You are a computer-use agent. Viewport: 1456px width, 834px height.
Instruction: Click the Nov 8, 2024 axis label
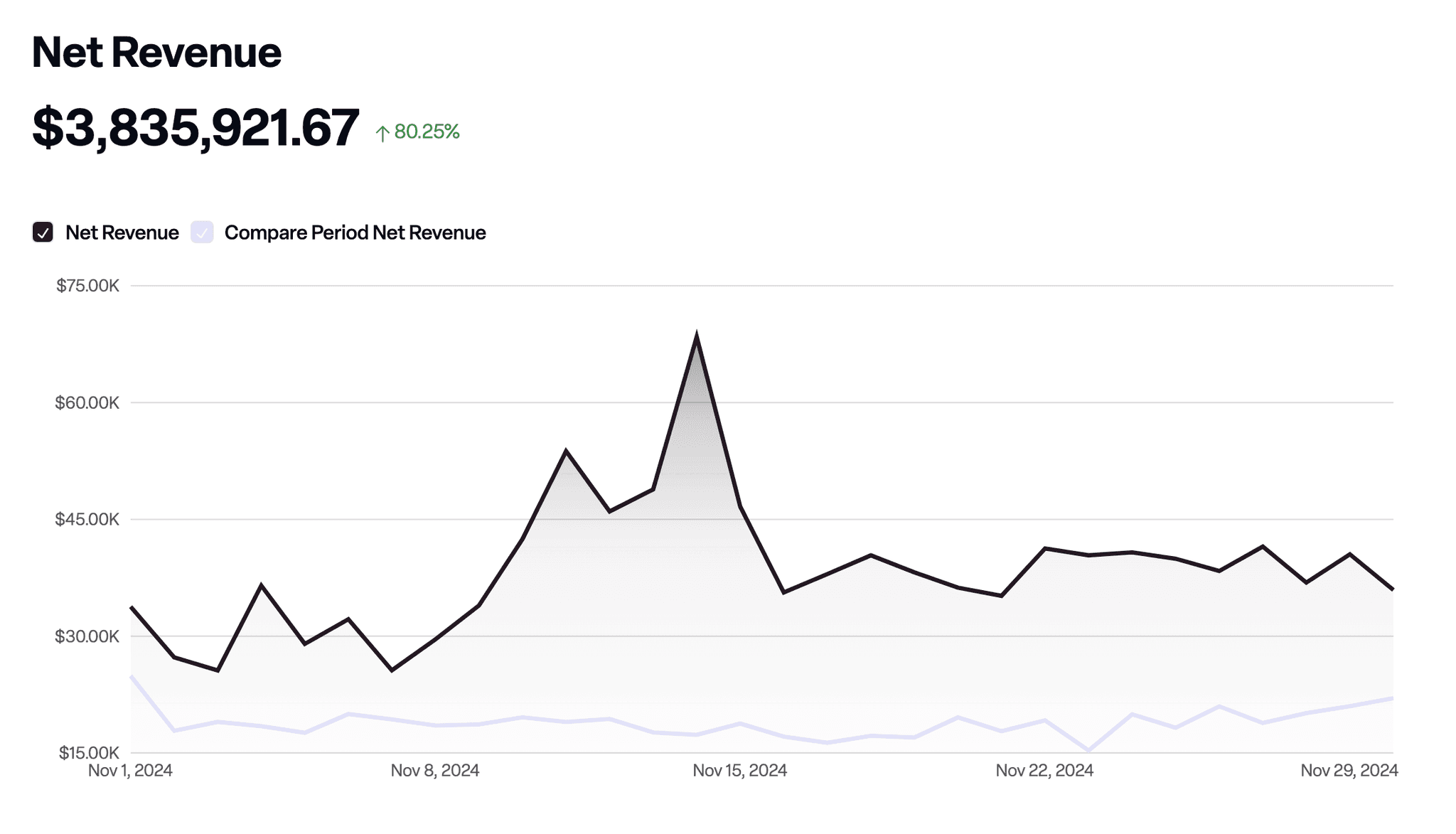coord(435,771)
